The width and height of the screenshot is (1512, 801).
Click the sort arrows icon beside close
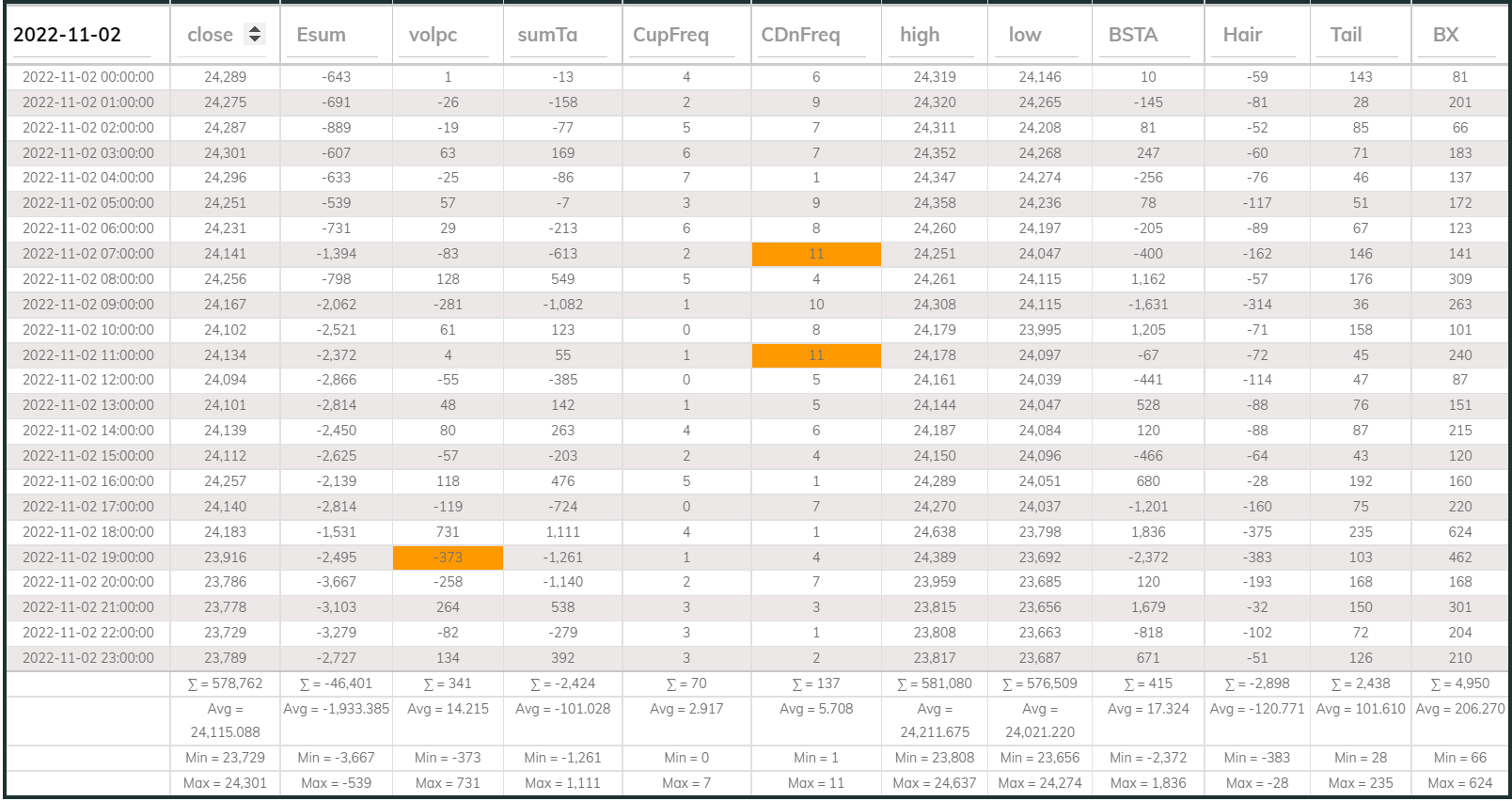(254, 34)
